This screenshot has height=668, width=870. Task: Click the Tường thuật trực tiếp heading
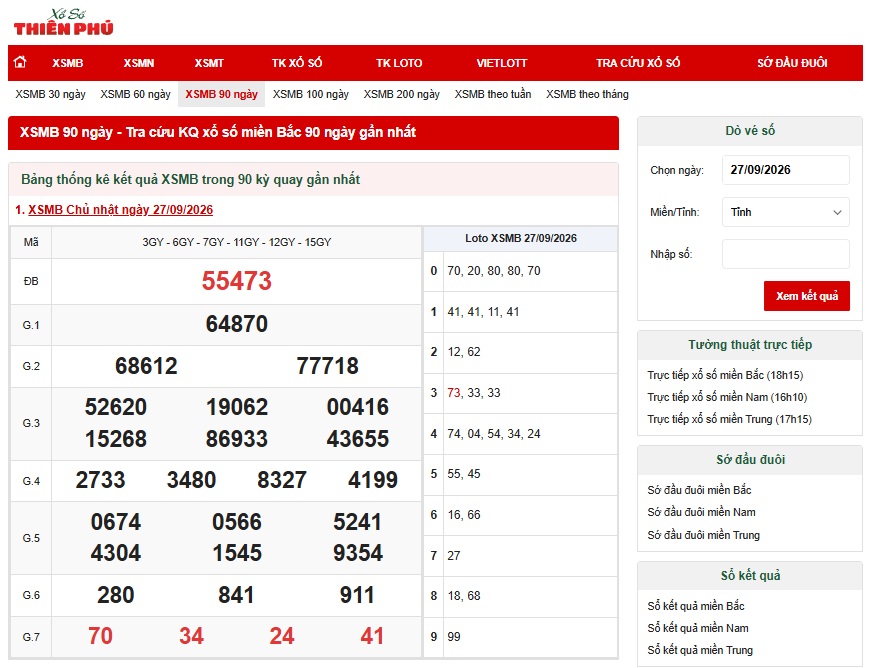point(750,345)
